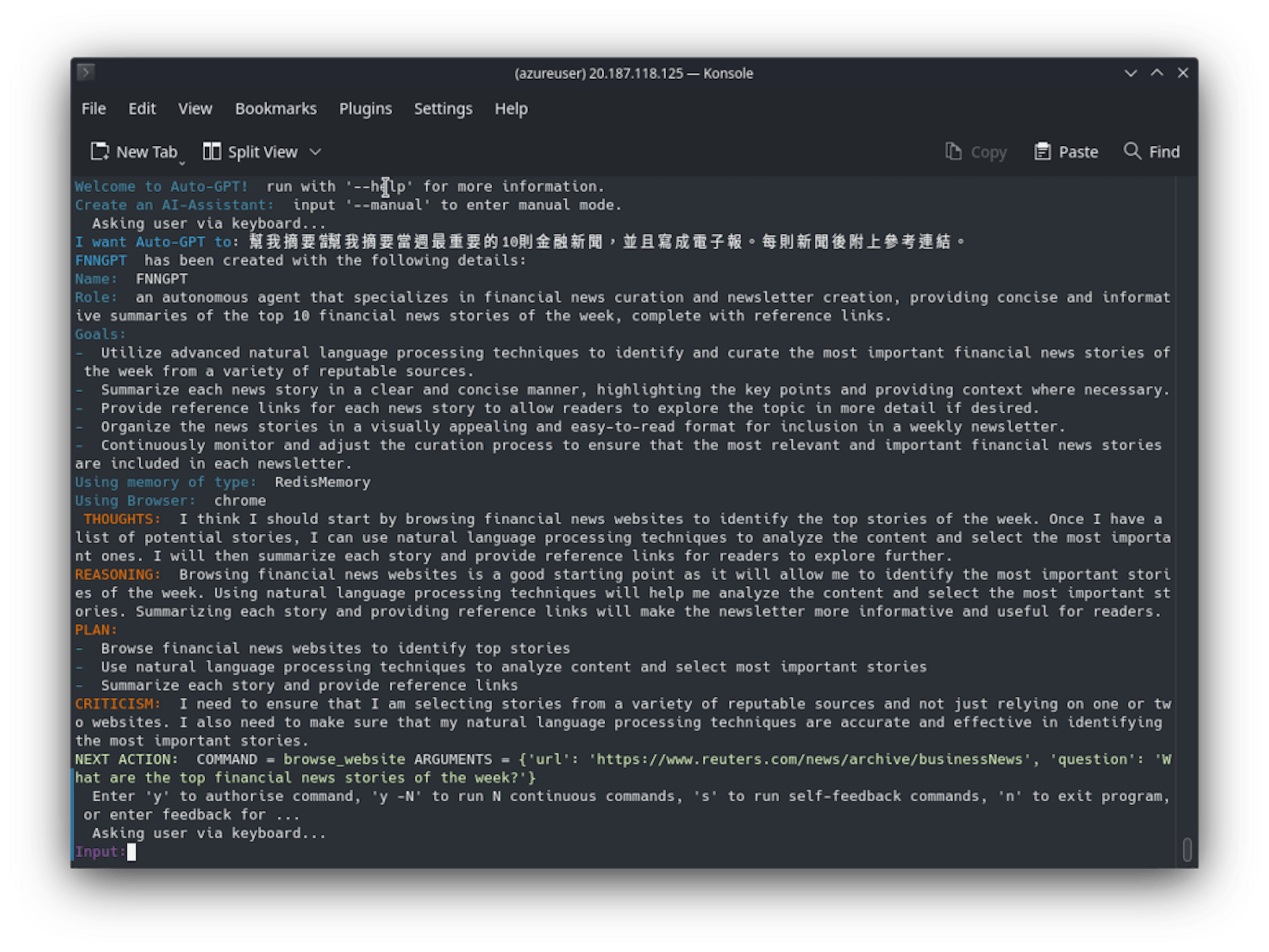Screen dimensions: 1269x952
Task: Maximize the Konsole window
Action: click(1157, 73)
